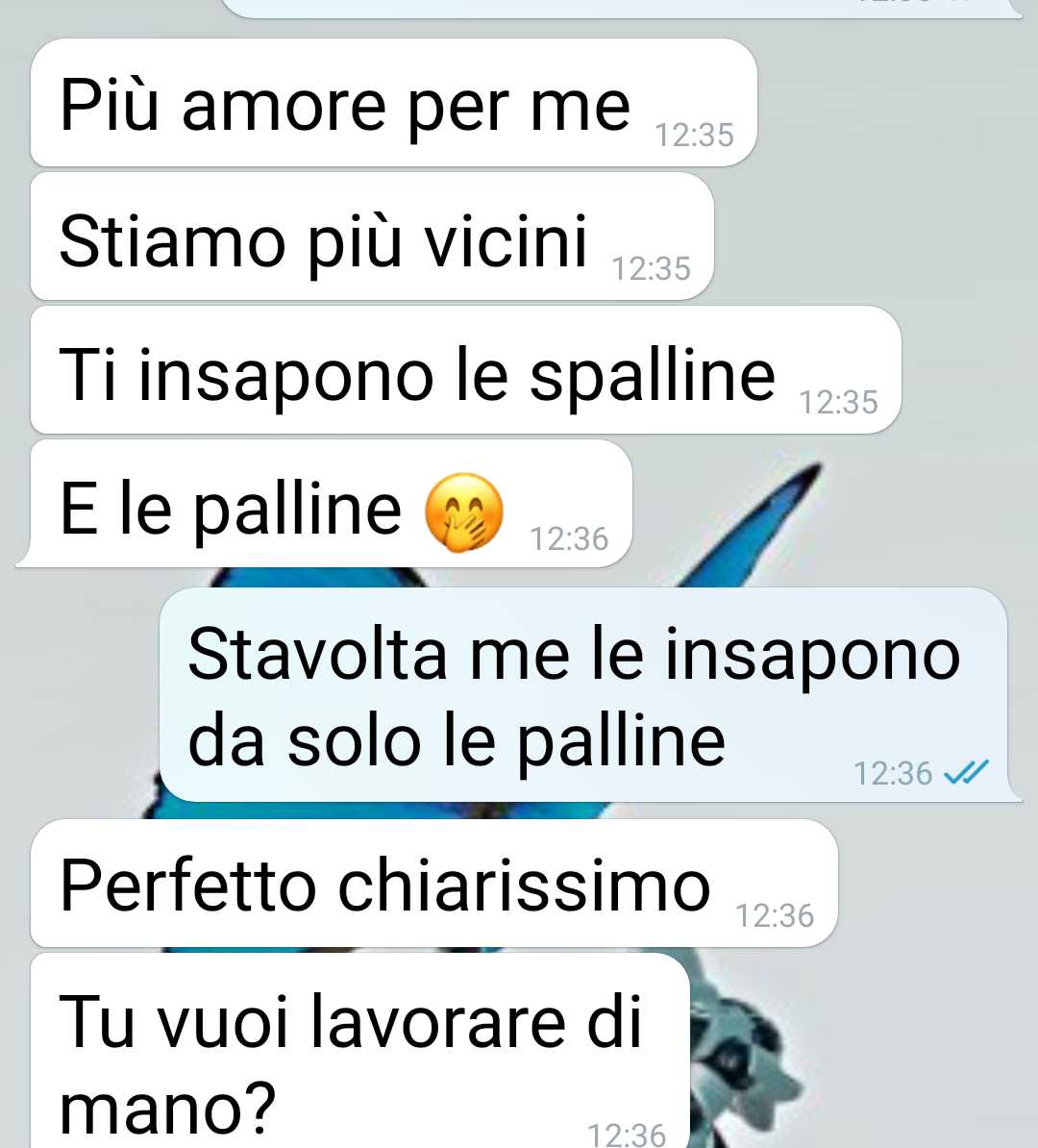The width and height of the screenshot is (1038, 1148).
Task: Tap the 'Perfetto chiarissimo' message
Action: (x=434, y=884)
